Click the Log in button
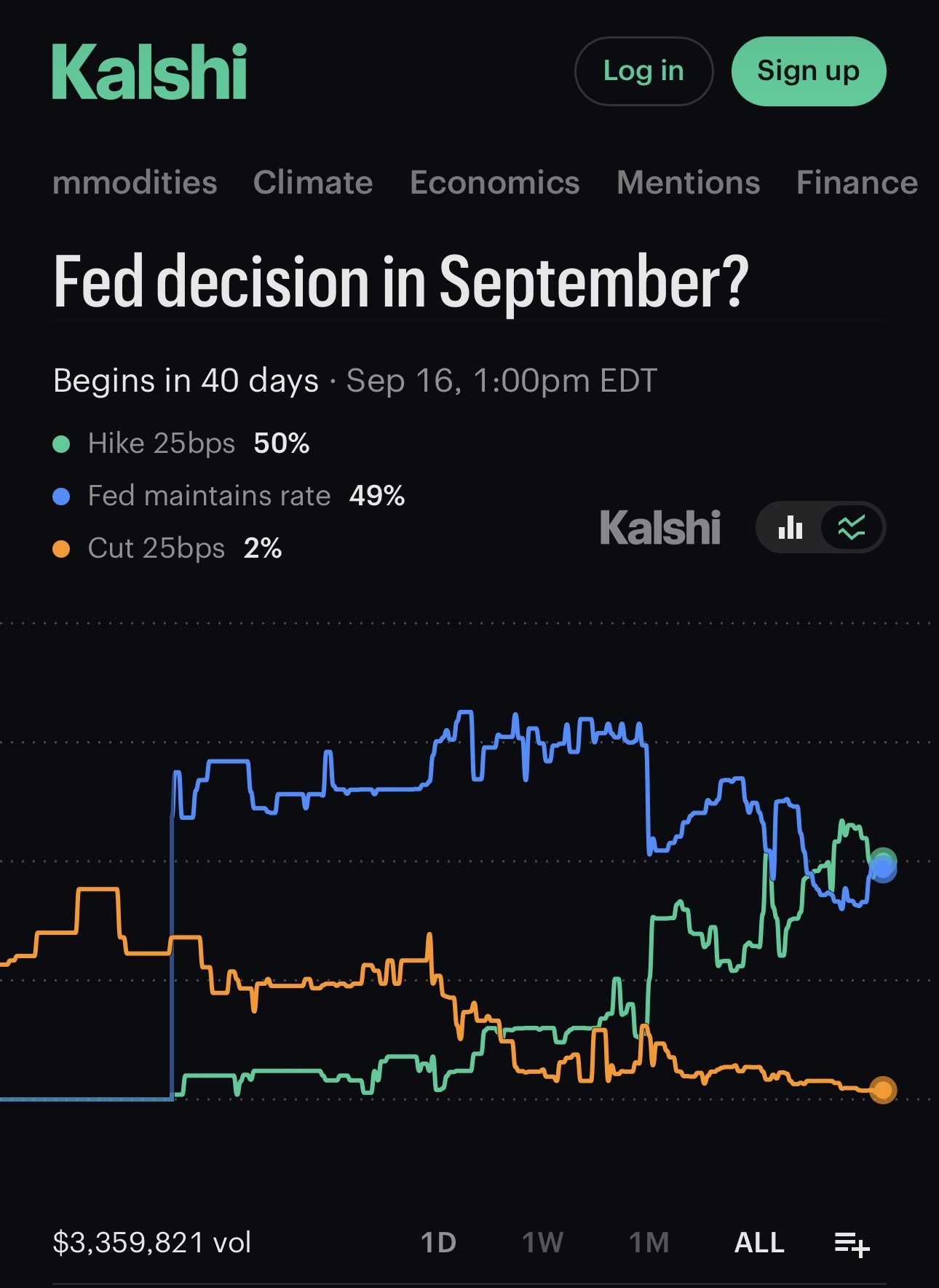Screen dimensions: 939x1288 tap(643, 71)
